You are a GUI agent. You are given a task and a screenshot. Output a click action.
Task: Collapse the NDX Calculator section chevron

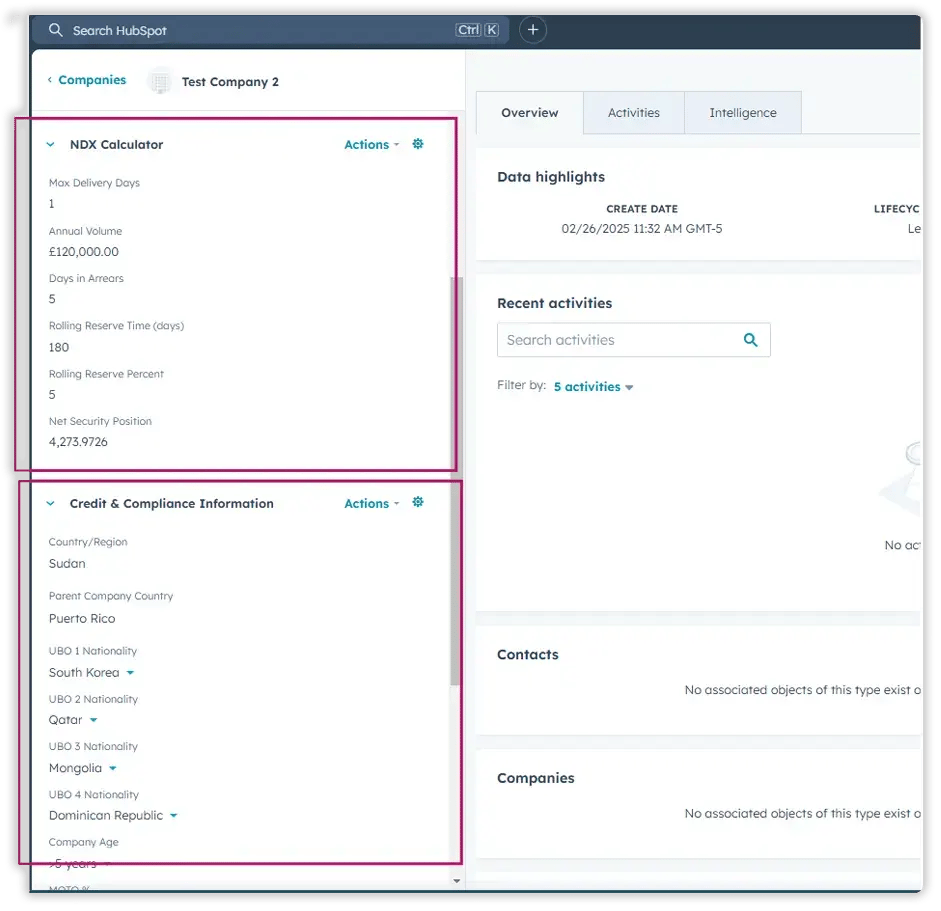pos(50,145)
